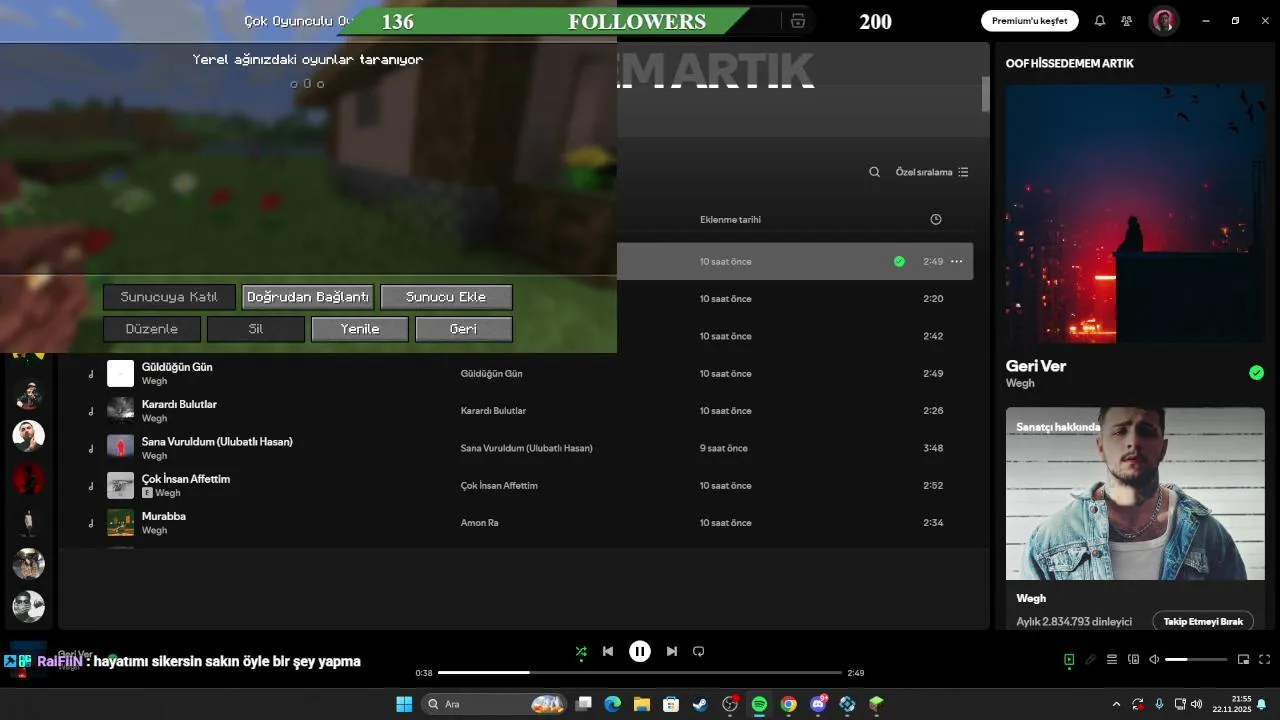Screen dimensions: 1280x720
Task: Open lyrics microphone icon
Action: point(1090,659)
